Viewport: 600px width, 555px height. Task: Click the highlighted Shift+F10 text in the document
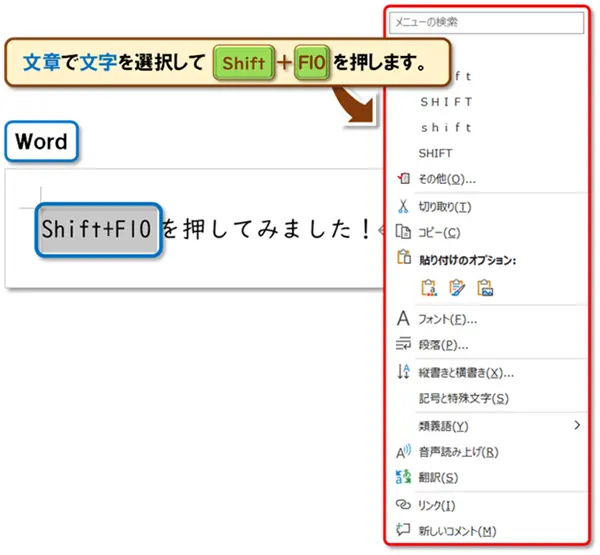point(97,230)
